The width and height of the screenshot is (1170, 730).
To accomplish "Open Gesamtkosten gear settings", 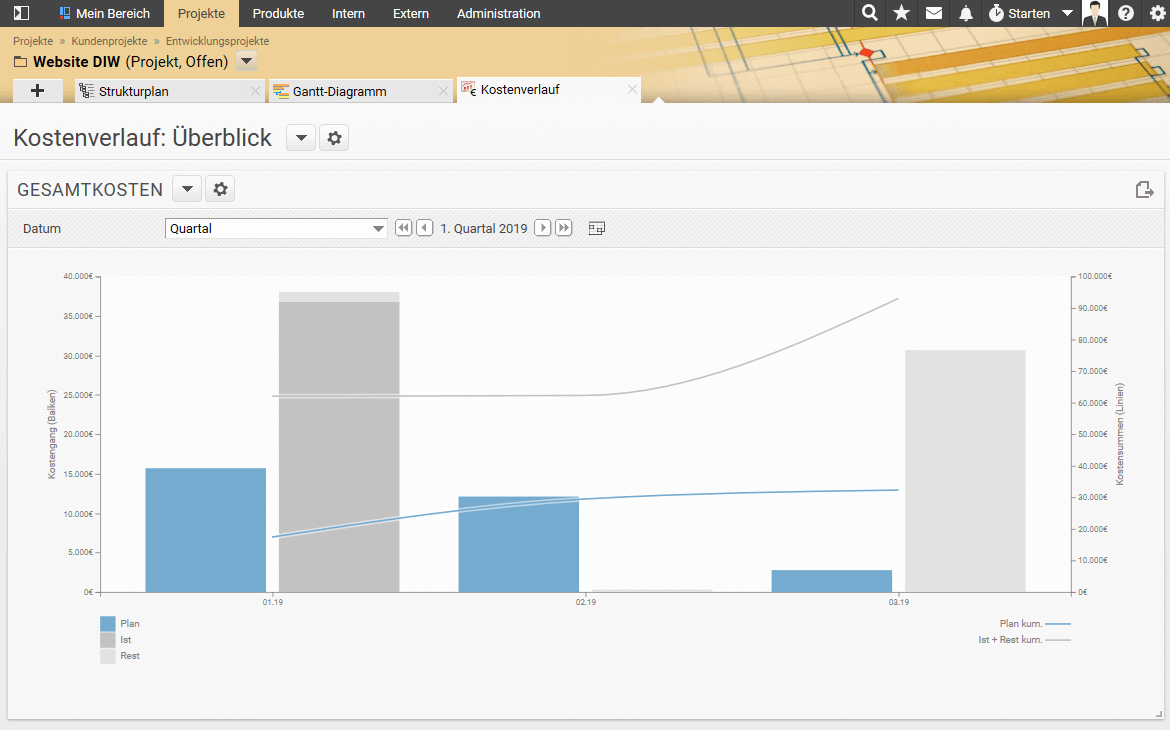I will (x=221, y=189).
